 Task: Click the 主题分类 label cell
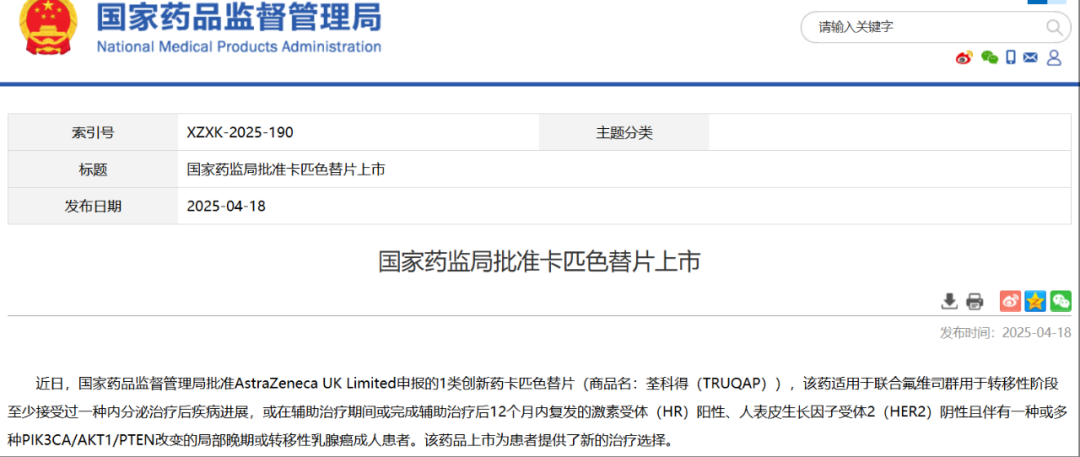[624, 132]
